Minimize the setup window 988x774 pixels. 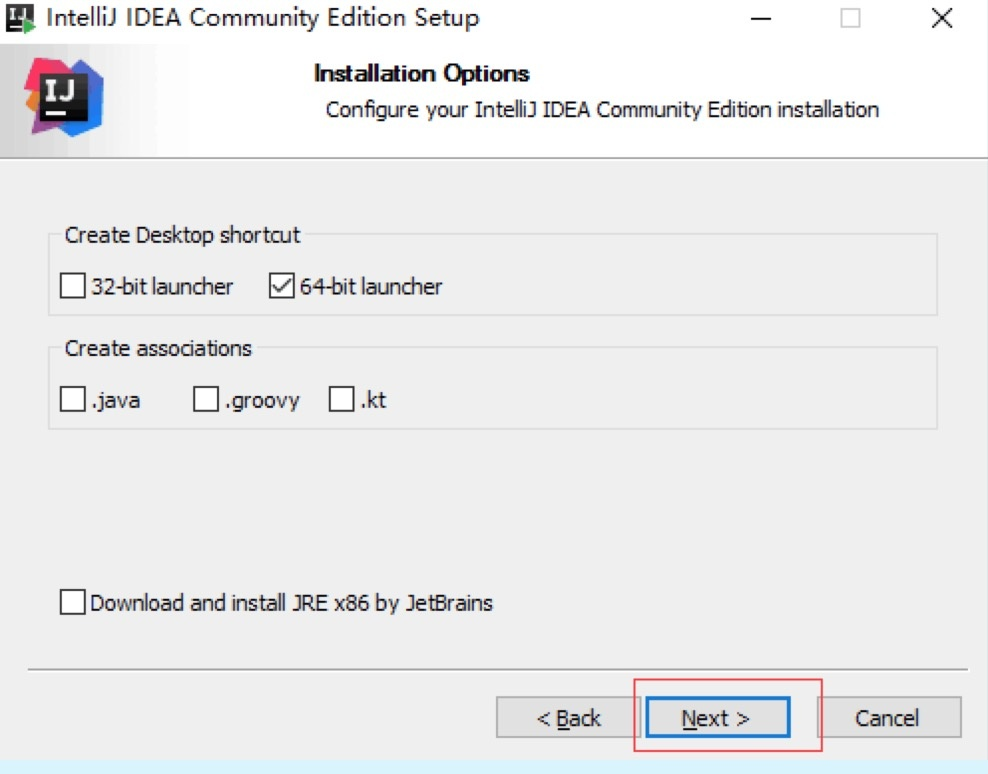pos(761,18)
